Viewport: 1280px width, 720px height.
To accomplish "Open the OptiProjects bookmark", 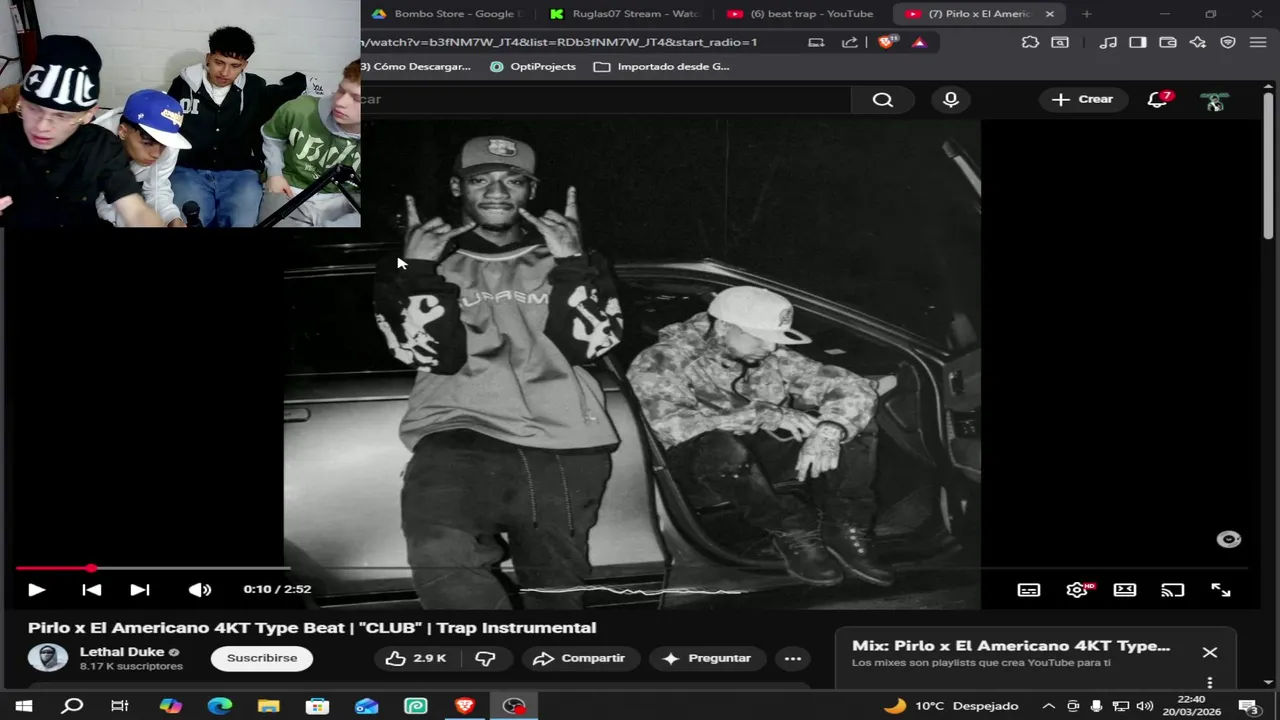I will [533, 66].
